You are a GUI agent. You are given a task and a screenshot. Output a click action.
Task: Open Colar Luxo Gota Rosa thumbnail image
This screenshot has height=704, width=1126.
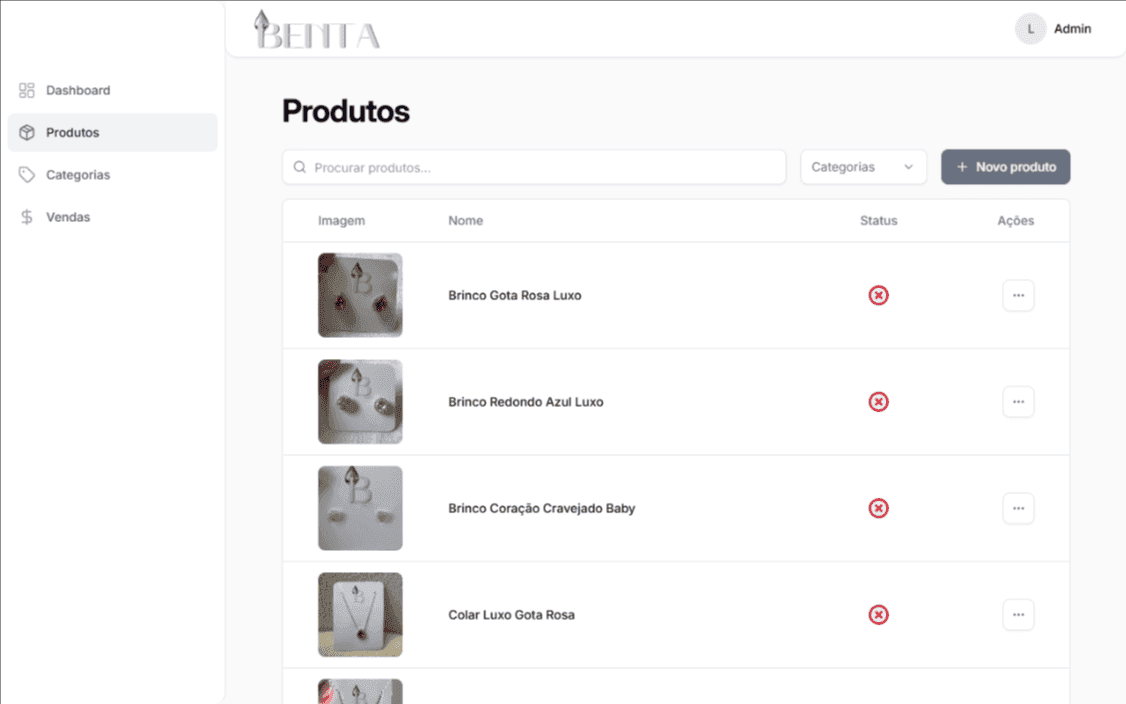pyautogui.click(x=360, y=615)
